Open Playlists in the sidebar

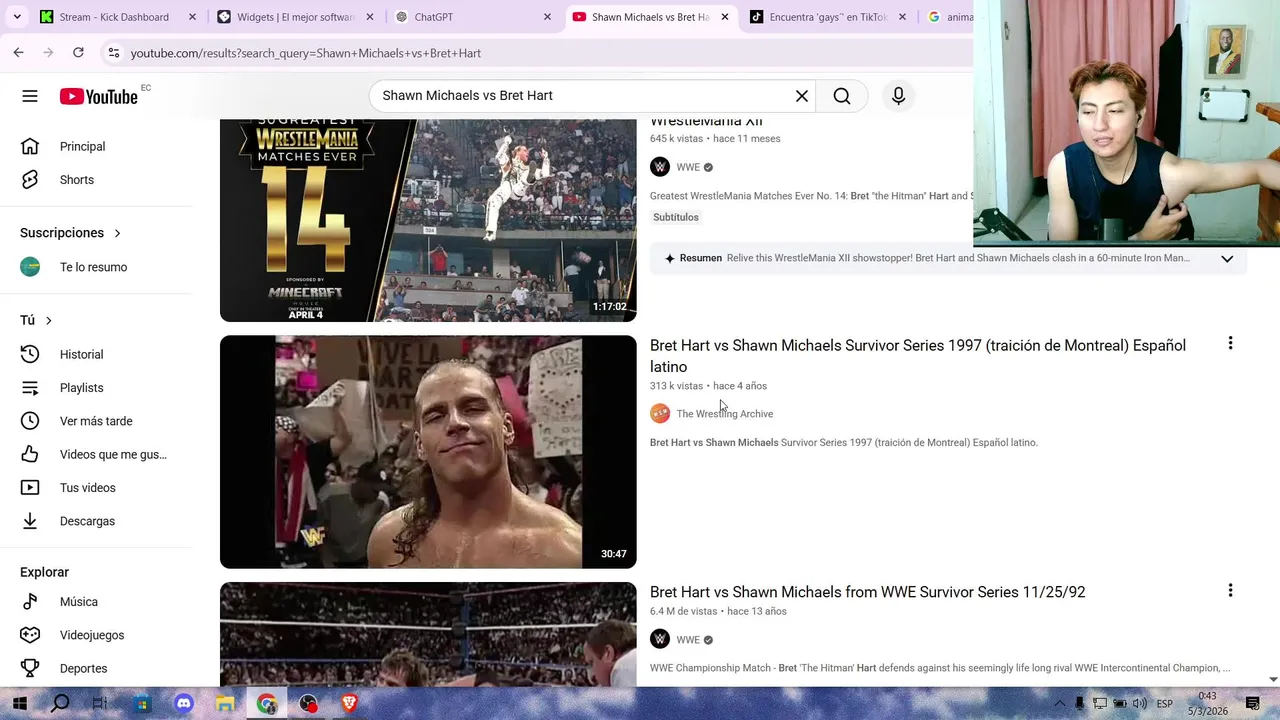[x=96, y=388]
